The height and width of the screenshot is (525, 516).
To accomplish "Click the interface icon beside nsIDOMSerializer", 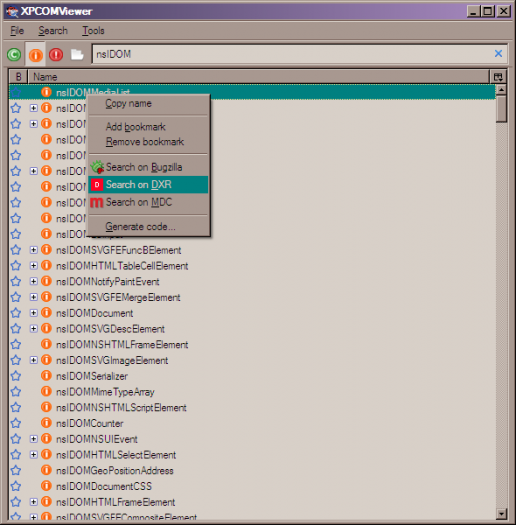I will click(46, 376).
